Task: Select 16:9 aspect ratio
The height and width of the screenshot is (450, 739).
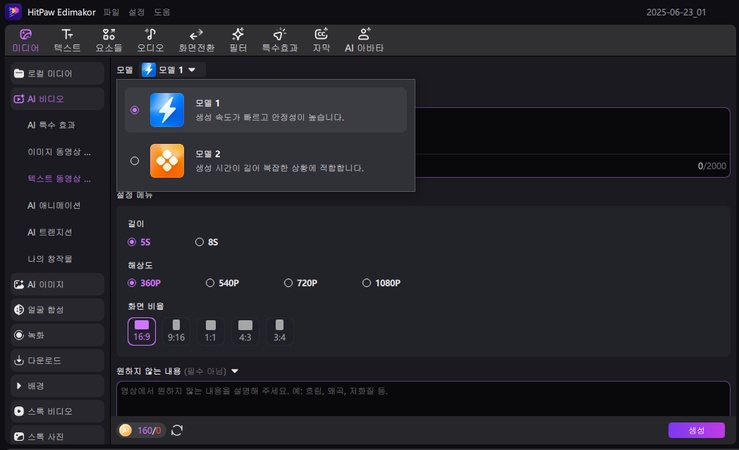Action: pyautogui.click(x=141, y=331)
